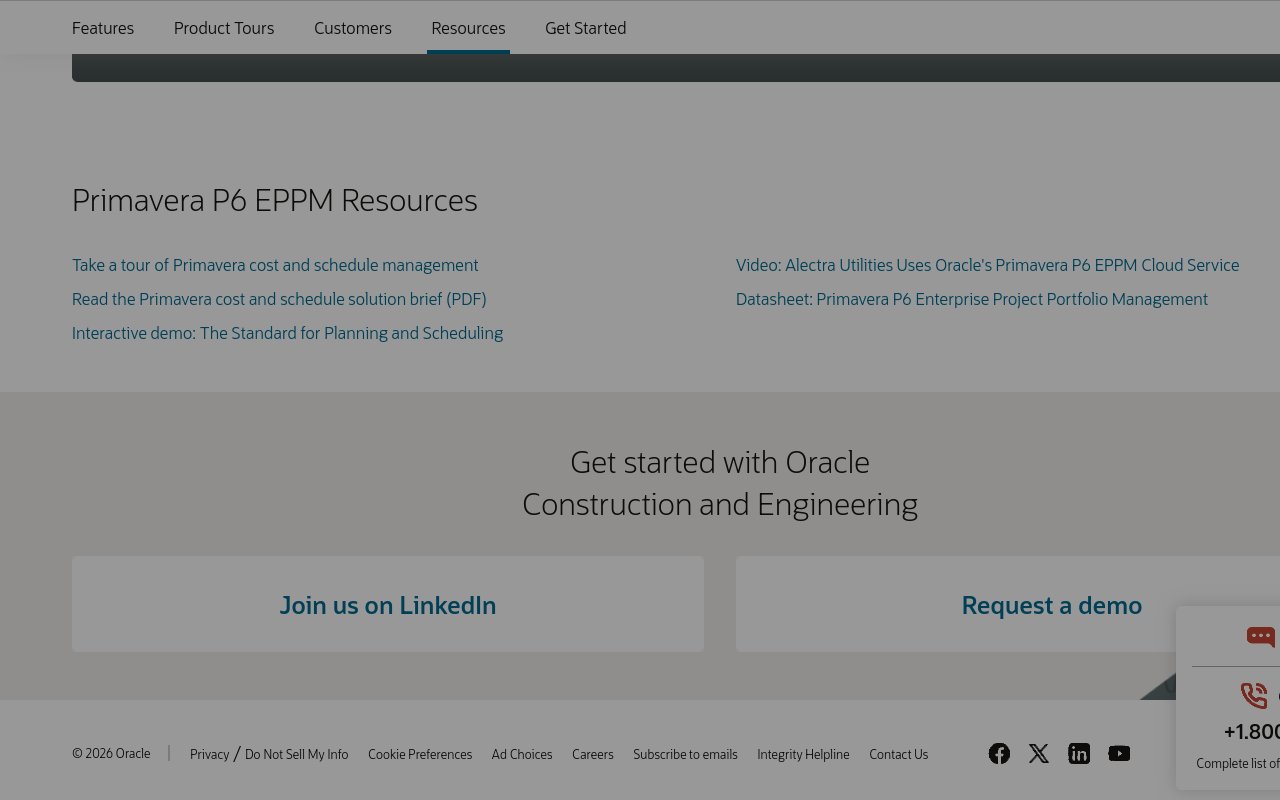Image resolution: width=1280 pixels, height=800 pixels.
Task: Launch Interactive demo Planning and Scheduling link
Action: pyautogui.click(x=287, y=333)
